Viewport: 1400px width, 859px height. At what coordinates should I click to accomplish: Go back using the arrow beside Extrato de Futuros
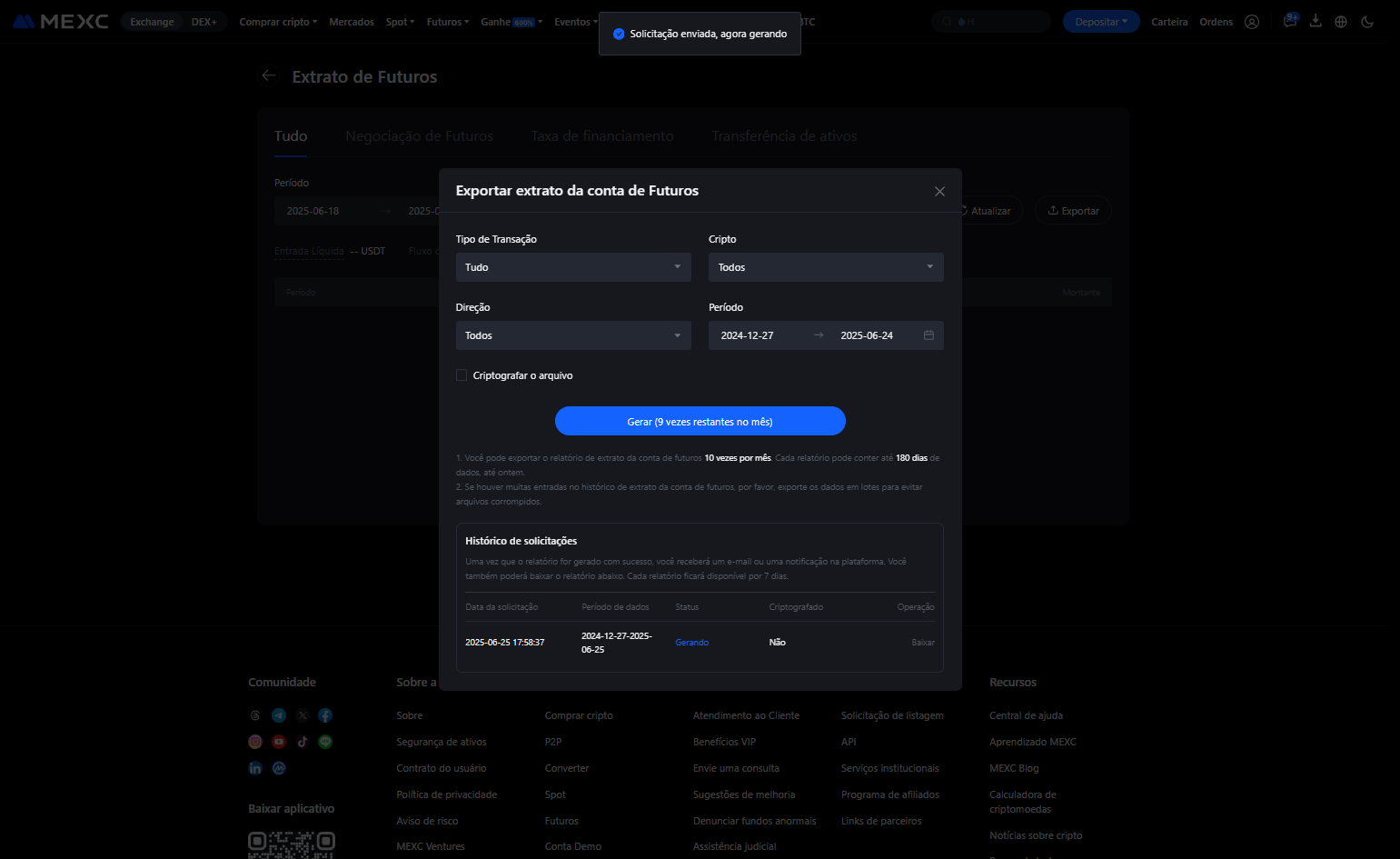coord(269,76)
